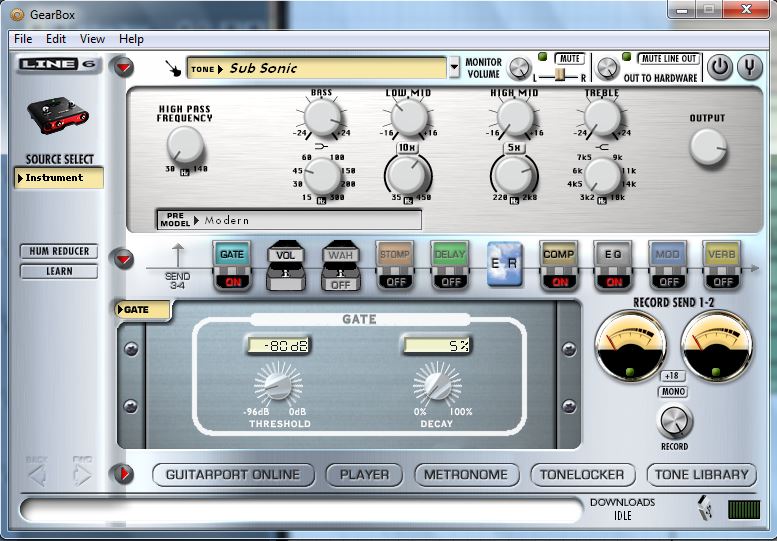Toggle the +18 record boost
The width and height of the screenshot is (777, 541).
click(x=672, y=376)
